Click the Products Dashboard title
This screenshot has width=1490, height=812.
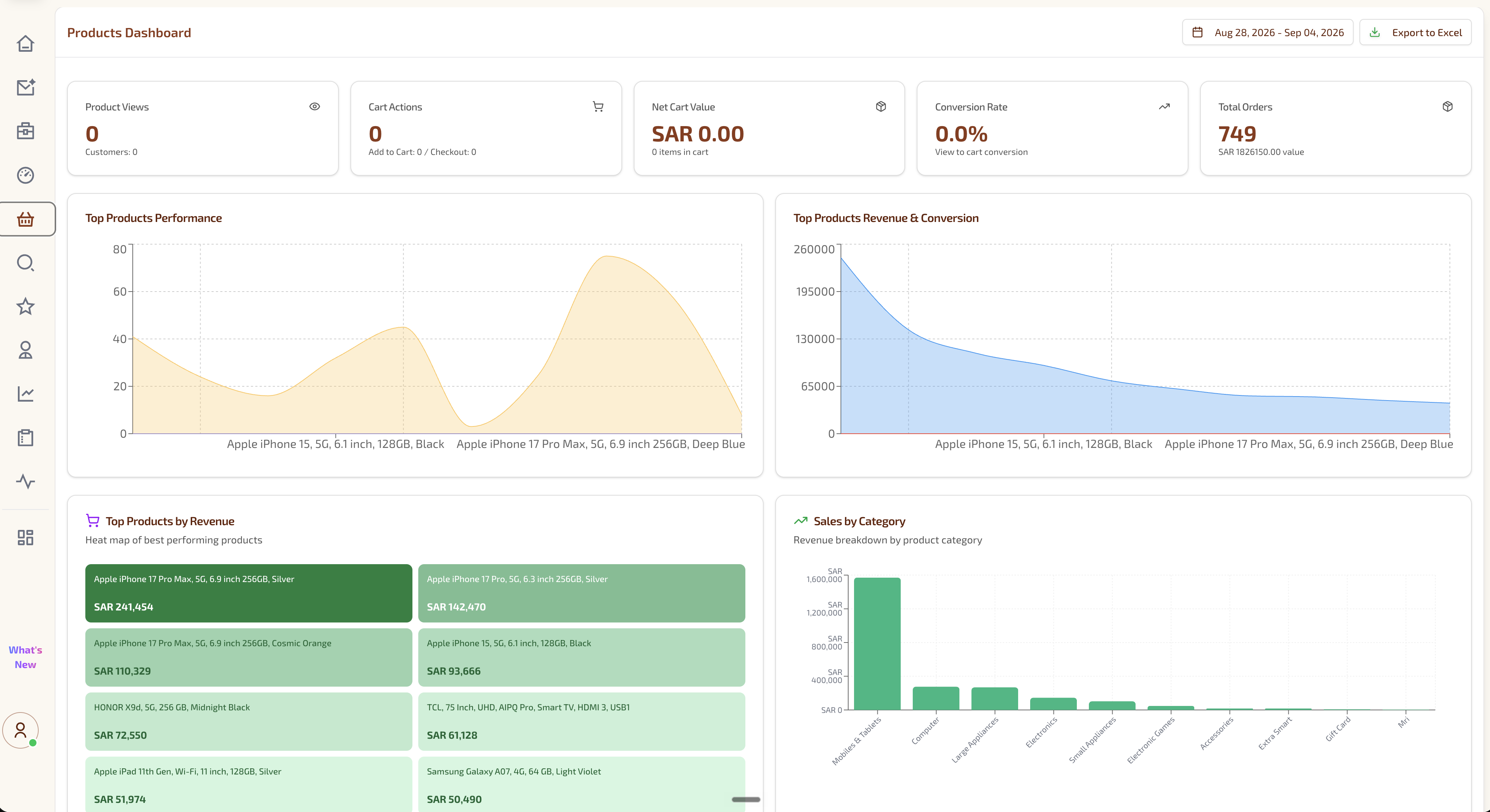(x=129, y=32)
